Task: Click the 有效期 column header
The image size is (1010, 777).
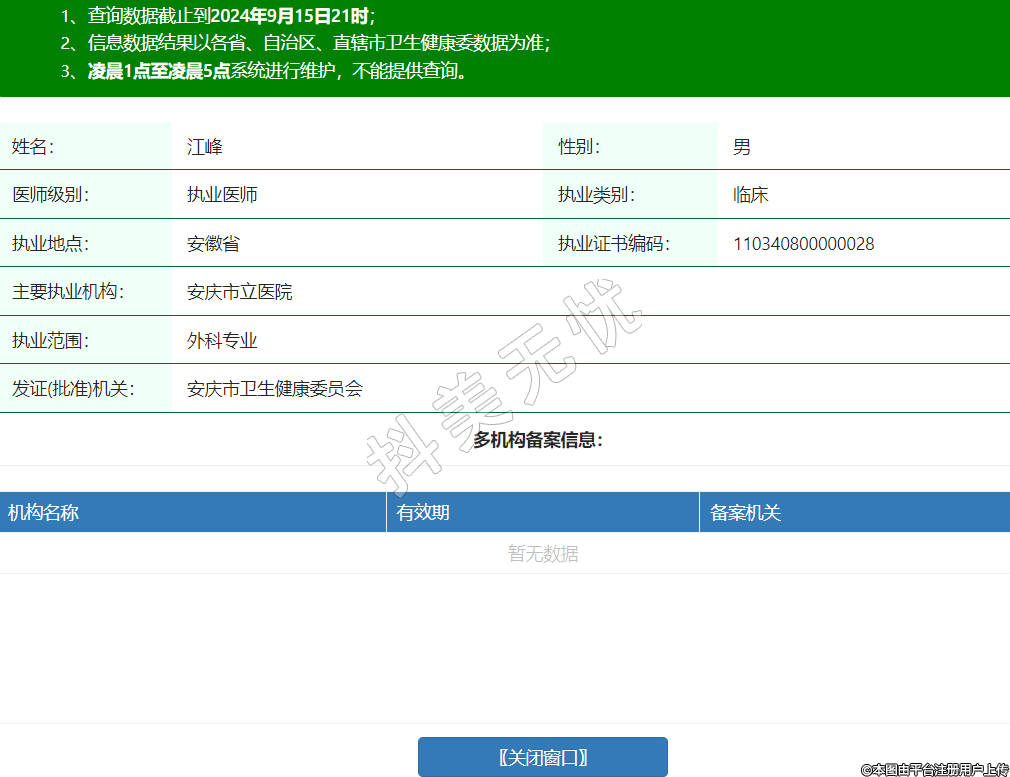Action: click(x=423, y=513)
